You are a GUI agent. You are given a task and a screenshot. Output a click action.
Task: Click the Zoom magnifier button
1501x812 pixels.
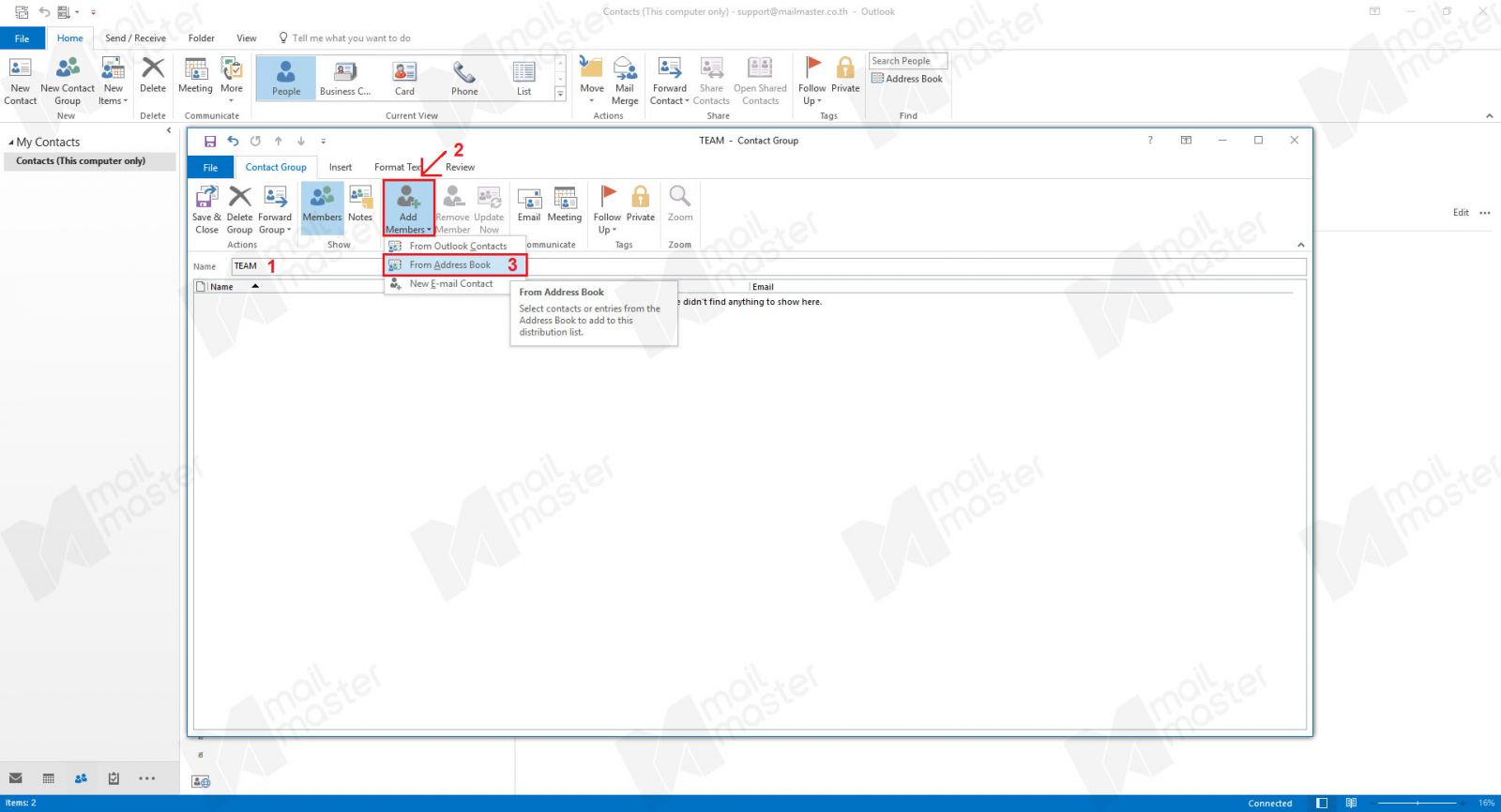(x=680, y=204)
